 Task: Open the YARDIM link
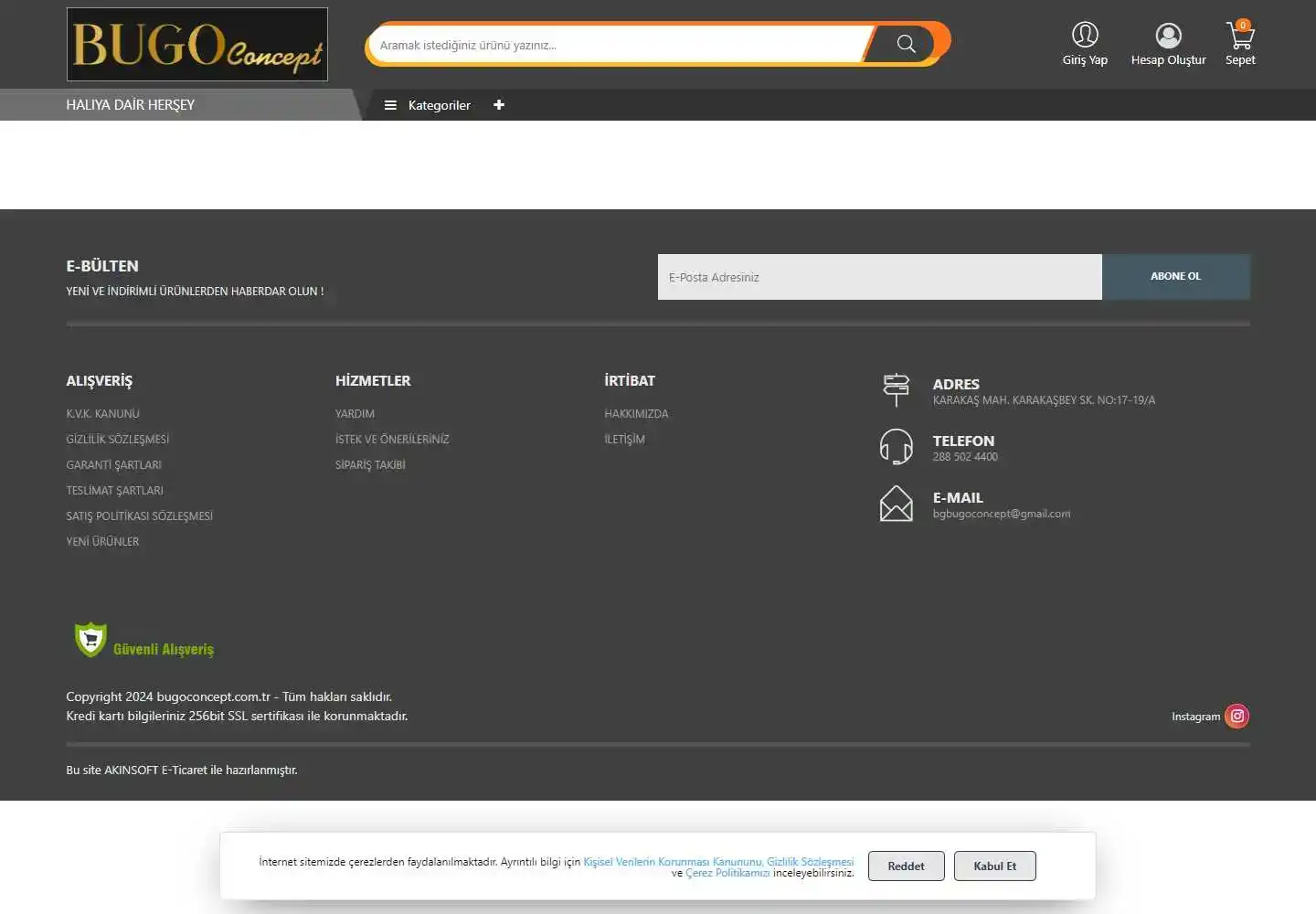point(355,414)
